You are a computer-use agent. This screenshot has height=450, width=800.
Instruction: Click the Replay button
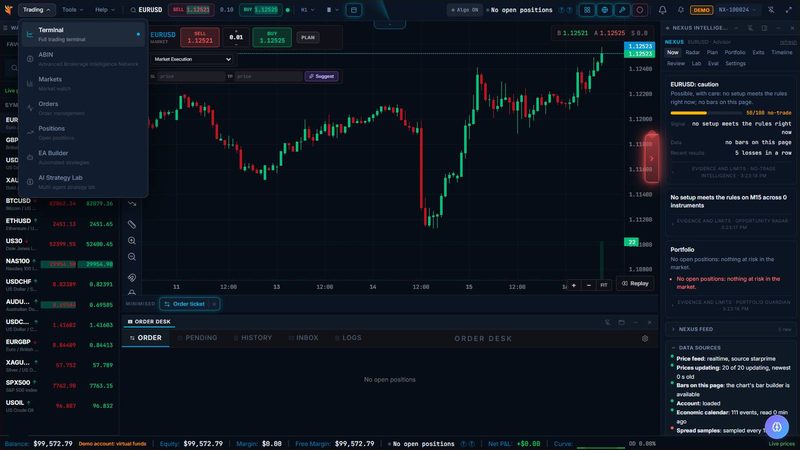tap(635, 284)
